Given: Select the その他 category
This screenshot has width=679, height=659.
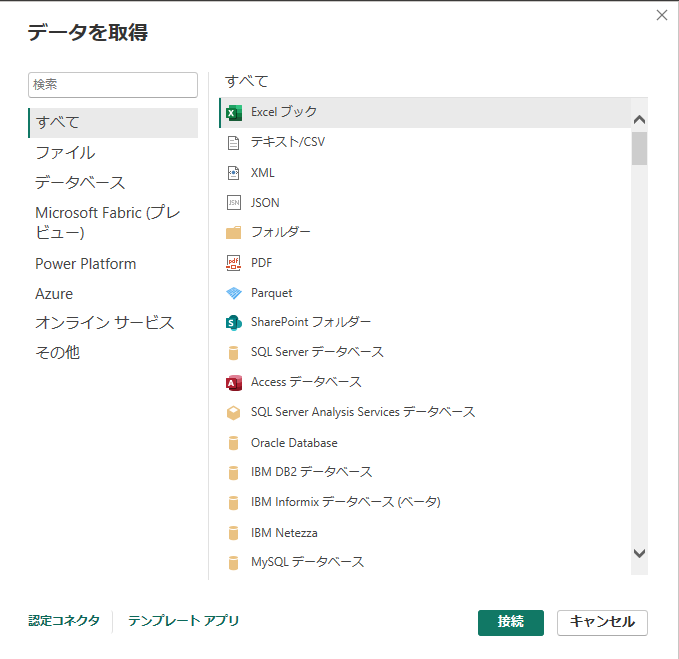Looking at the screenshot, I should [58, 352].
